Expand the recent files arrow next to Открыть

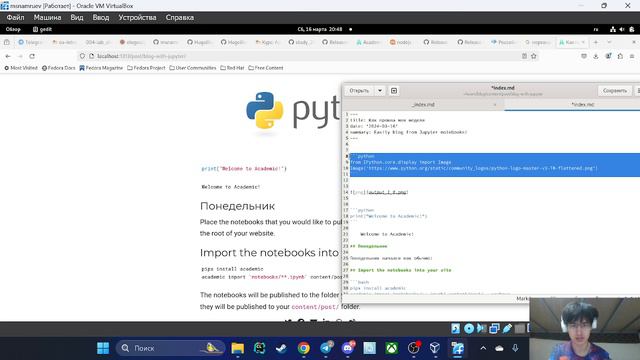[380, 91]
